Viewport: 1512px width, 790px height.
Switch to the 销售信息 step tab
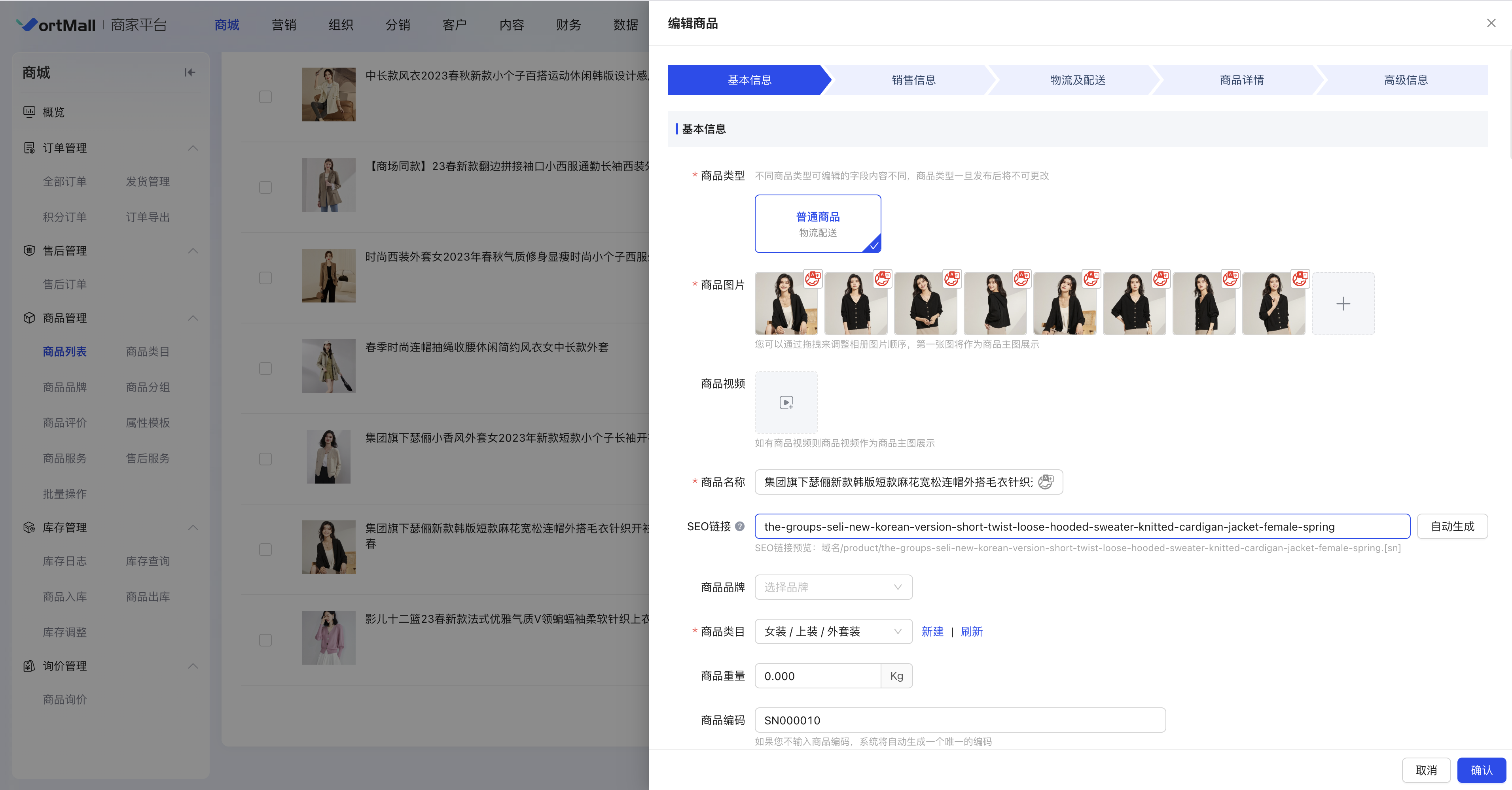point(913,80)
